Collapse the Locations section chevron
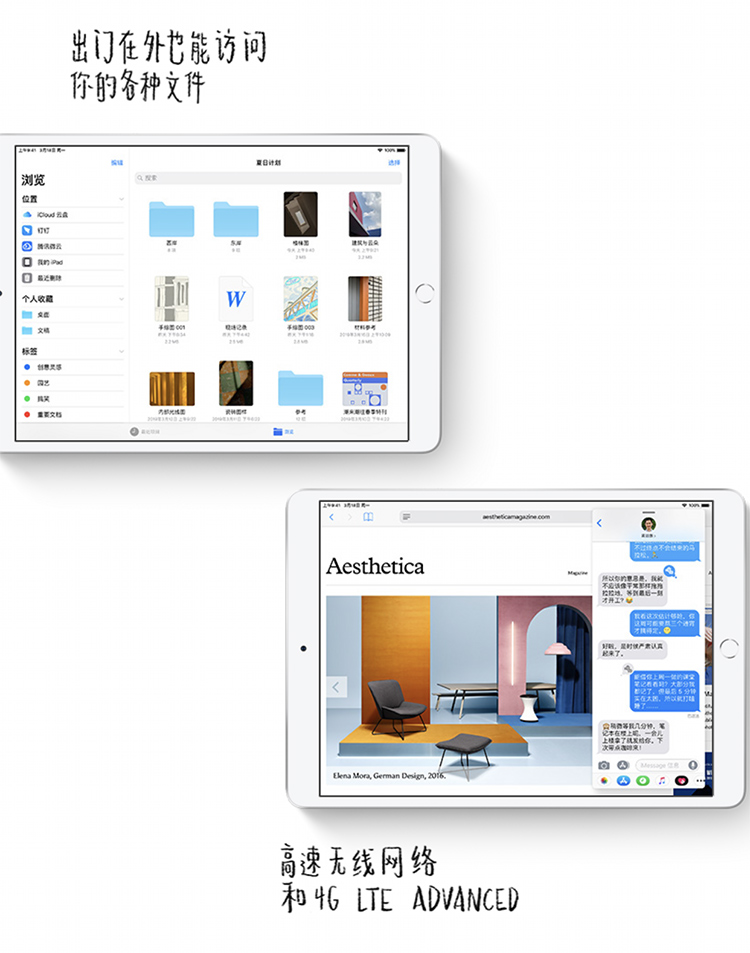 [x=122, y=199]
